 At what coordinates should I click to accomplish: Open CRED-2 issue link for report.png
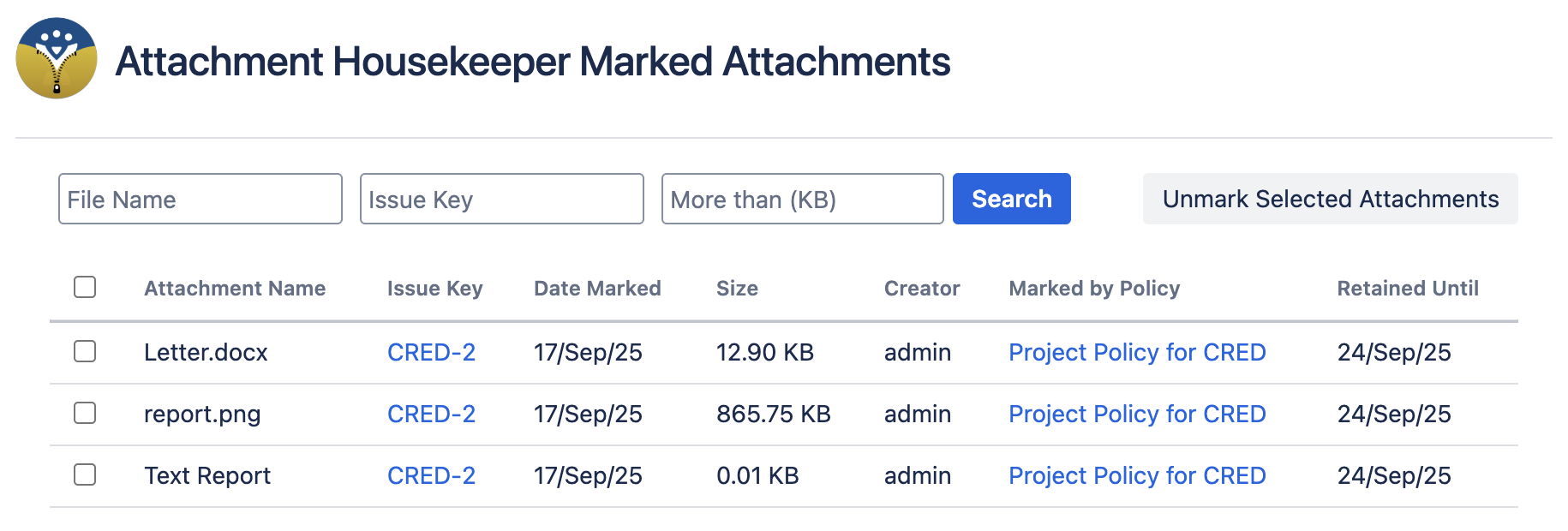431,414
